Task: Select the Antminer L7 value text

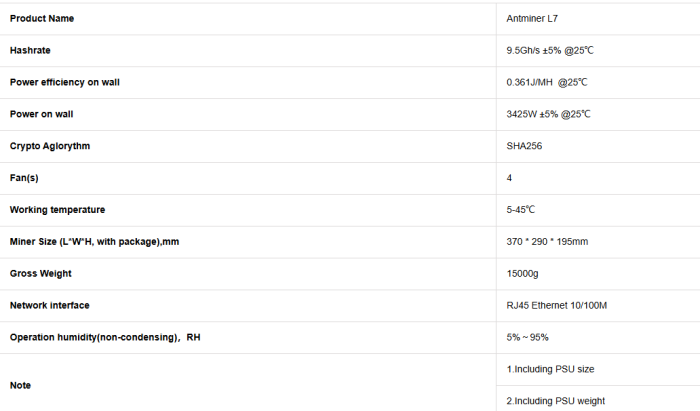Action: 532,19
